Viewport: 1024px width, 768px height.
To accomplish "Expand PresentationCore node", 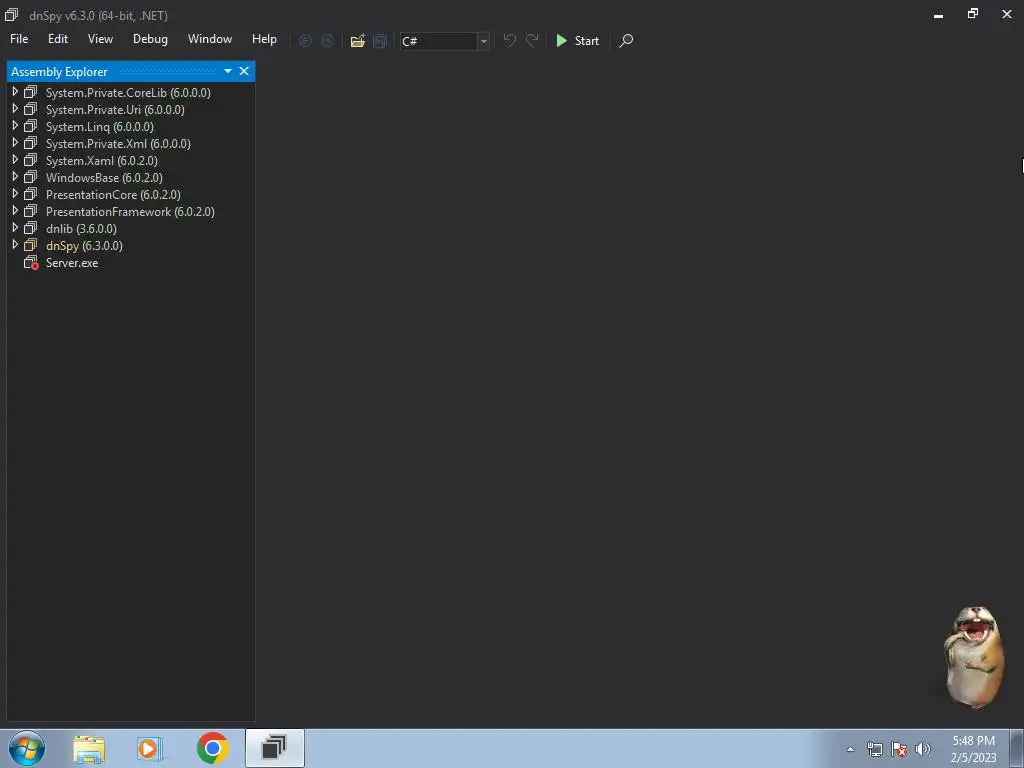I will pos(15,194).
